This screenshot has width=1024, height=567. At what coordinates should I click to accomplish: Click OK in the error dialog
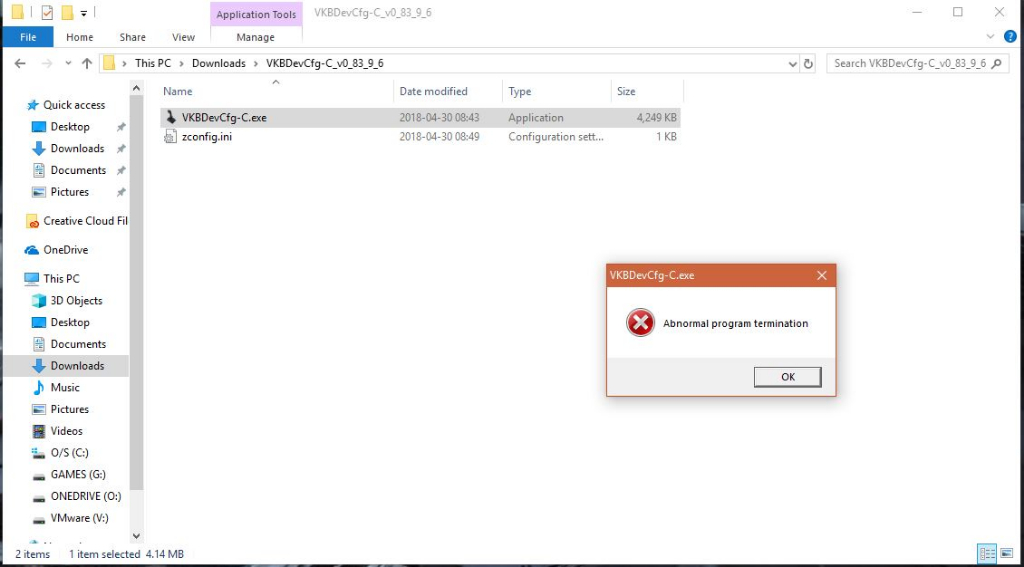pos(788,377)
